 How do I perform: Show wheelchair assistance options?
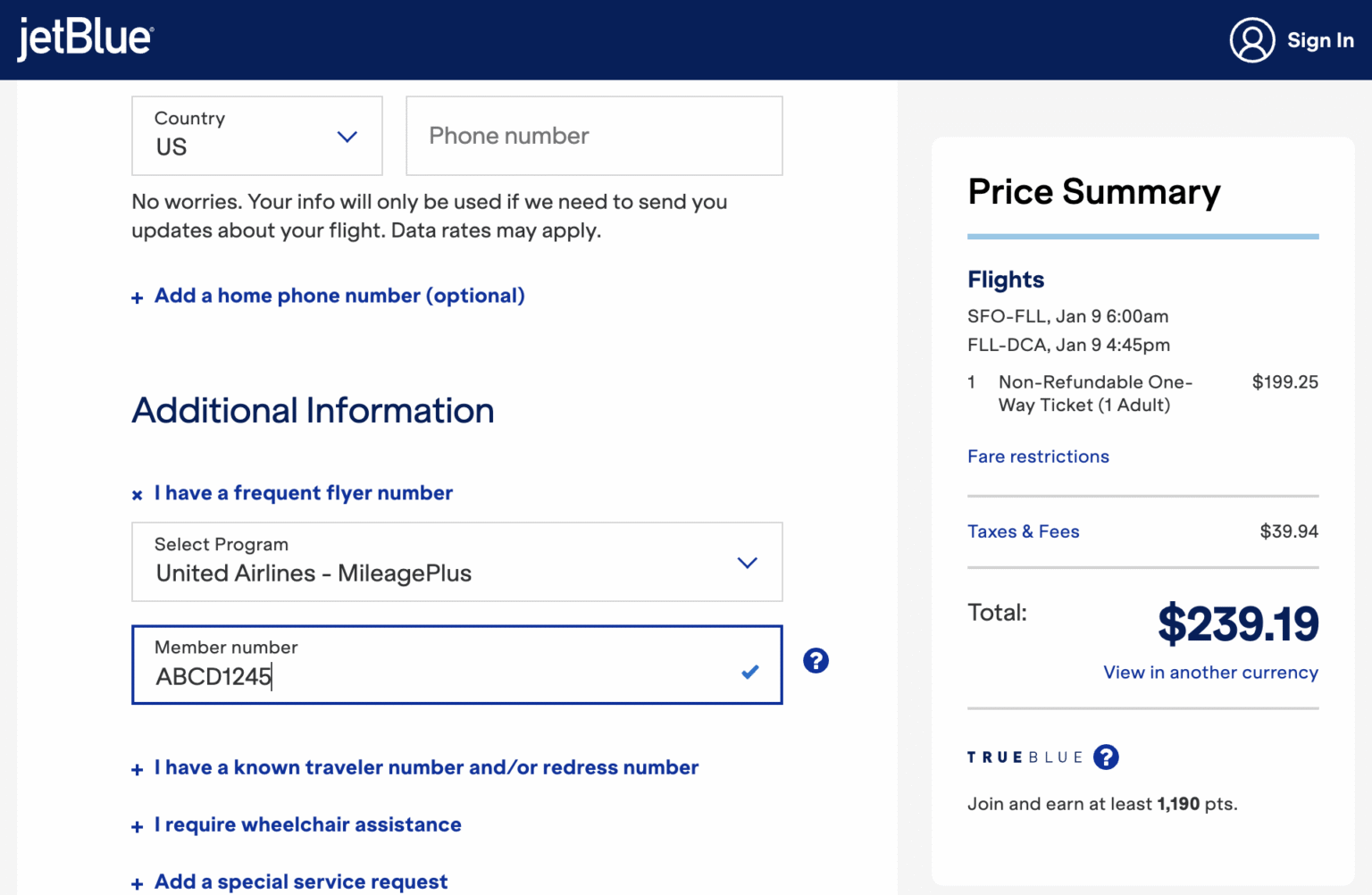pos(307,824)
